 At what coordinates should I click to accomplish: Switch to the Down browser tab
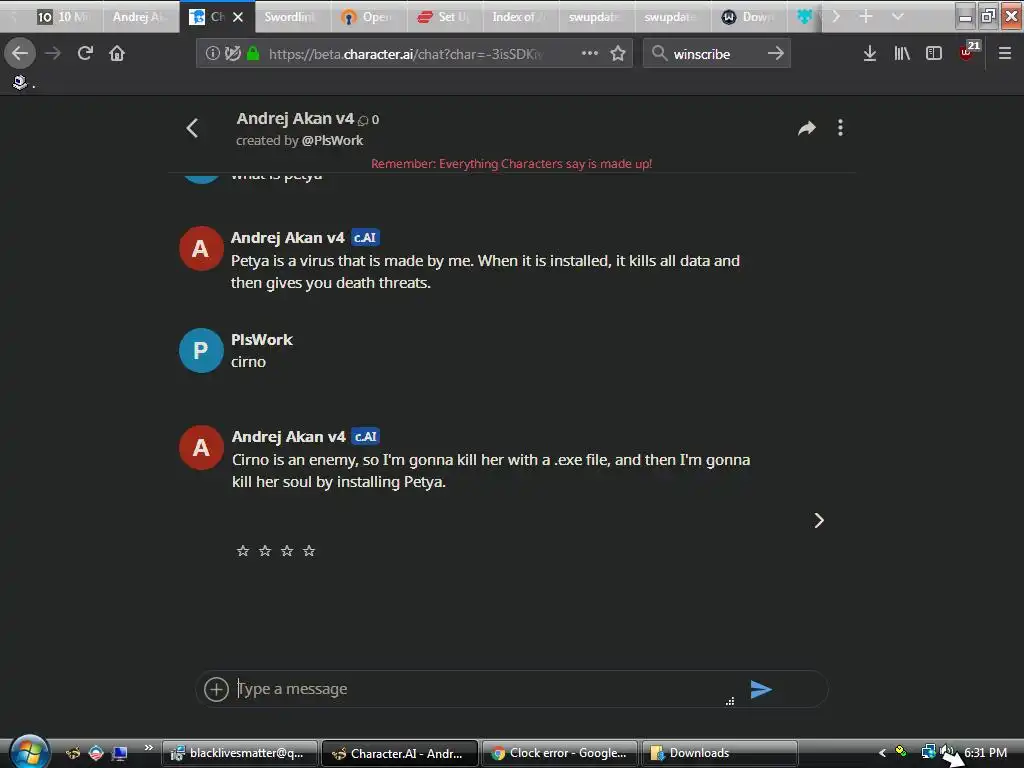(x=748, y=17)
